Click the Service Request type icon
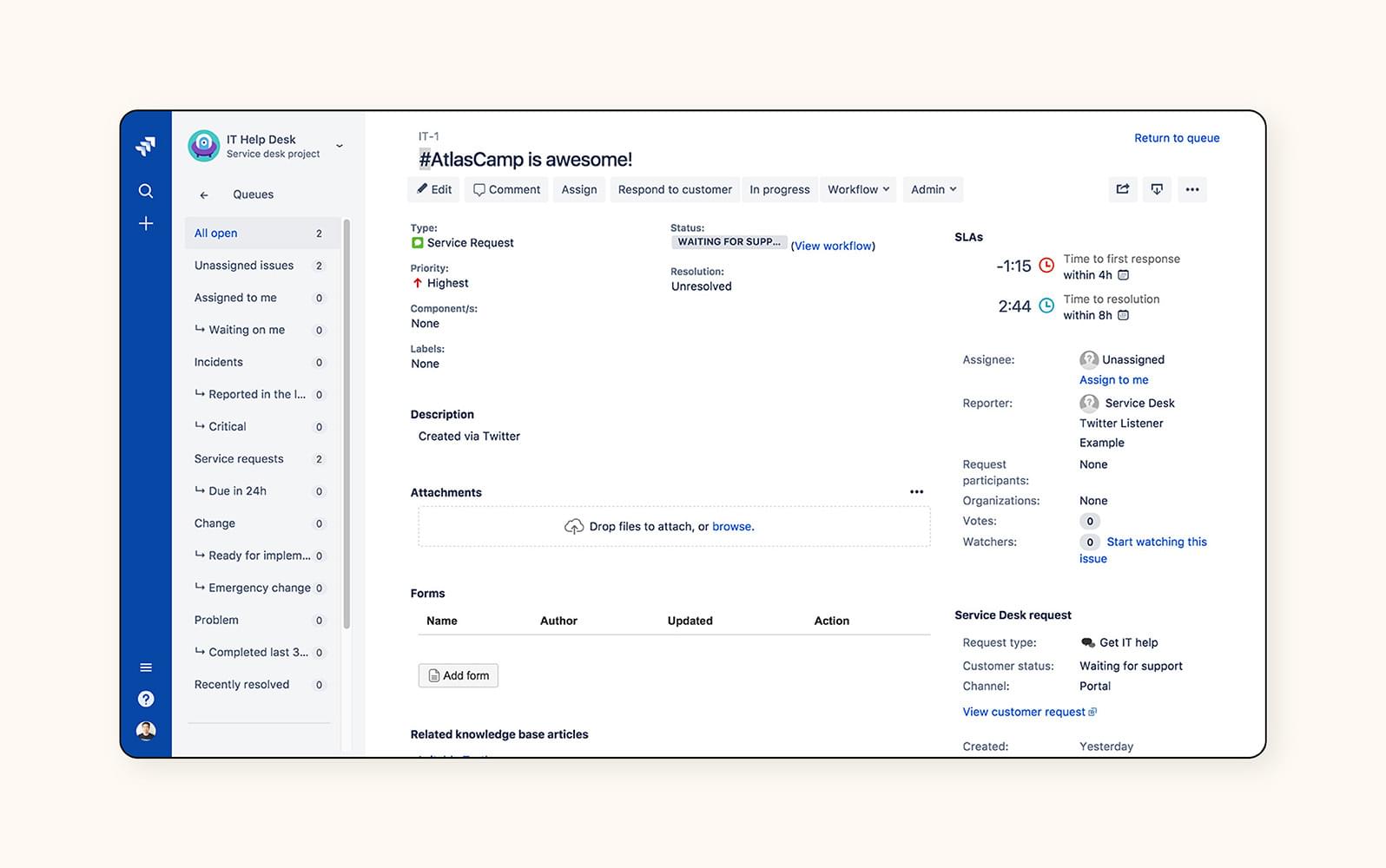1386x868 pixels. [x=417, y=243]
